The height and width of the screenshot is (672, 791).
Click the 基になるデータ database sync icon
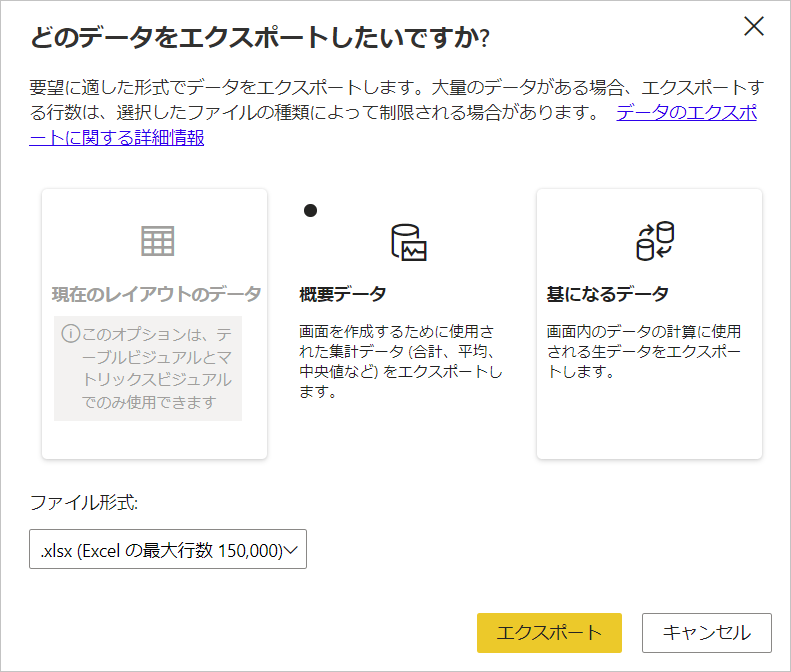[x=655, y=241]
